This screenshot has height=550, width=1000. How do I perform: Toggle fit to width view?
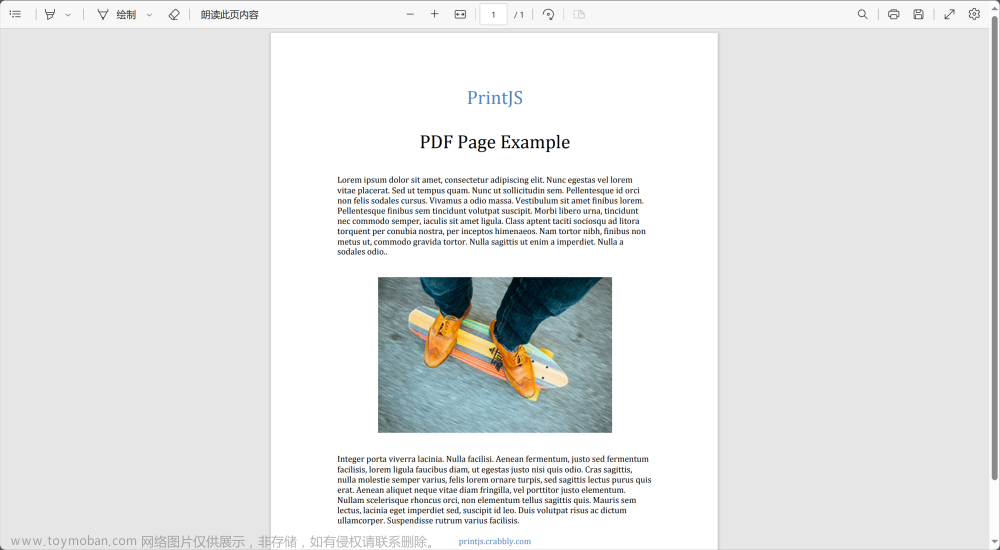click(x=460, y=14)
